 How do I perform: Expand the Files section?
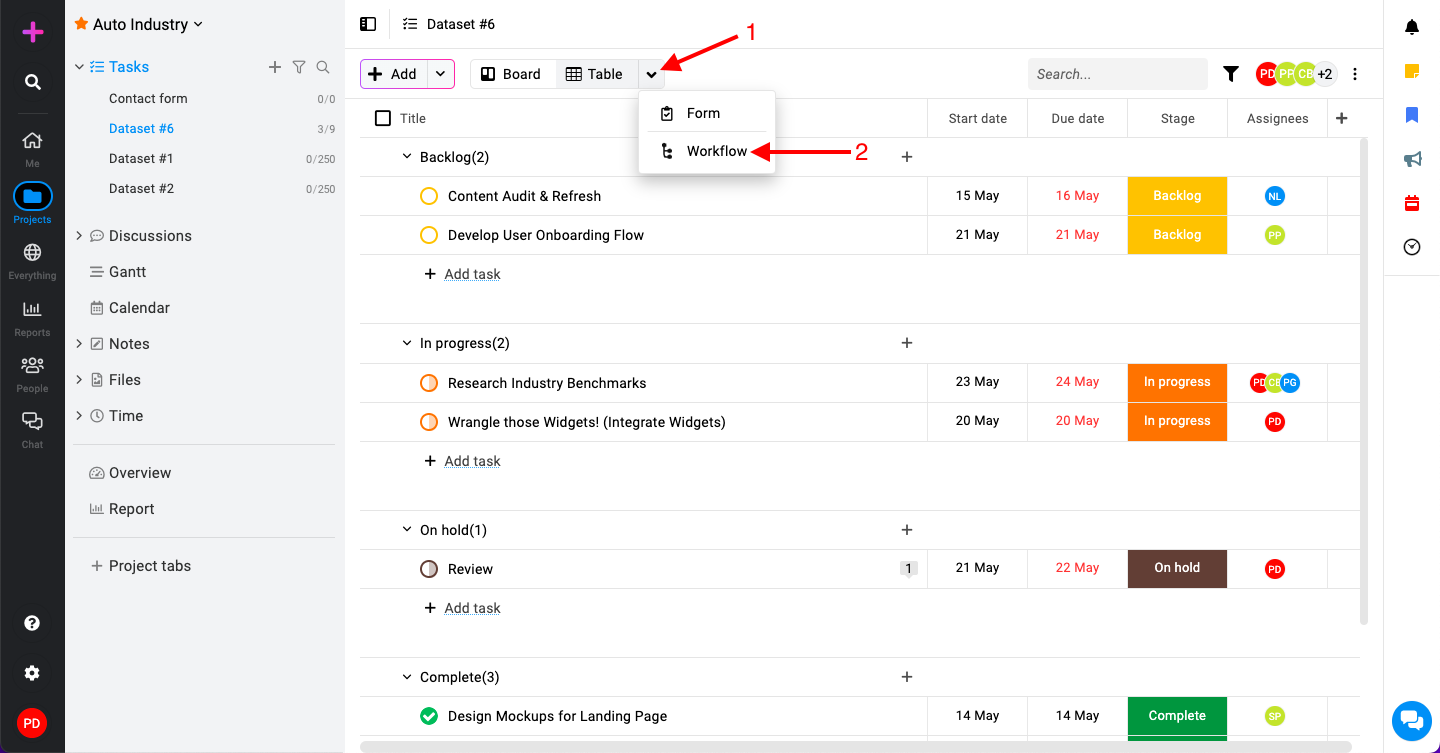[80, 380]
